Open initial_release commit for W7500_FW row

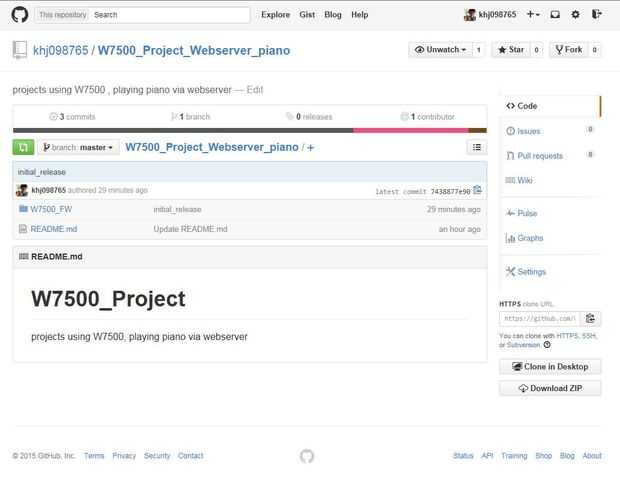pyautogui.click(x=178, y=209)
